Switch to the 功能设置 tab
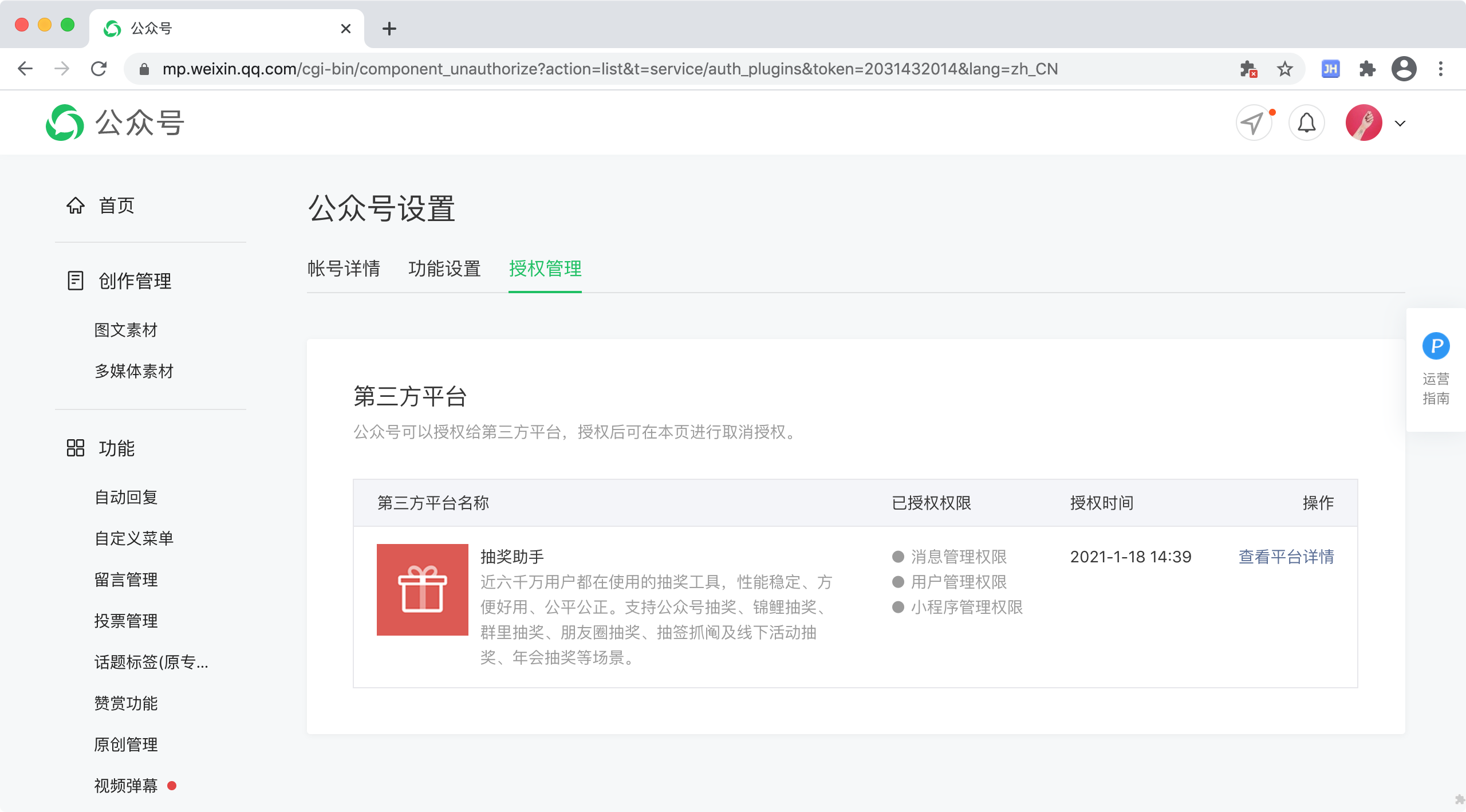 pyautogui.click(x=444, y=269)
